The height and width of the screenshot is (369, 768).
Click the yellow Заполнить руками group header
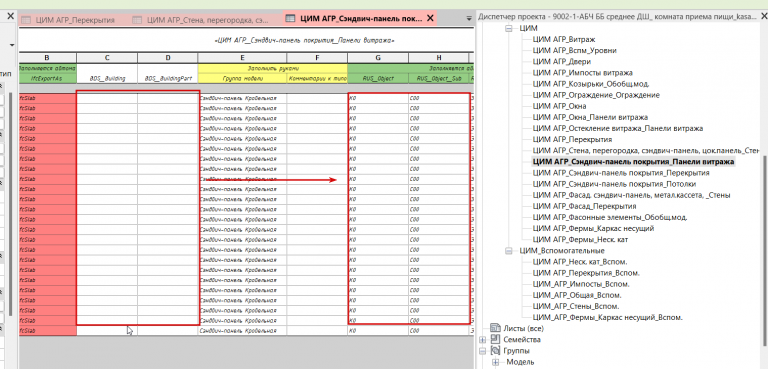pyautogui.click(x=273, y=68)
